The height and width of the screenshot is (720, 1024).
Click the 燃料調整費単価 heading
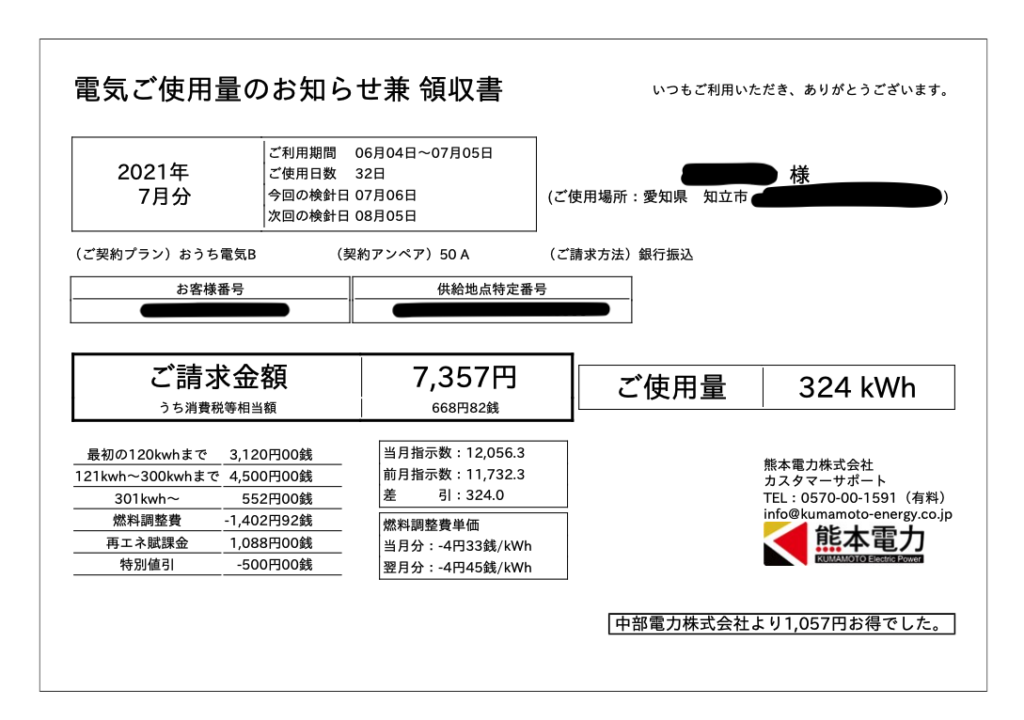(431, 525)
